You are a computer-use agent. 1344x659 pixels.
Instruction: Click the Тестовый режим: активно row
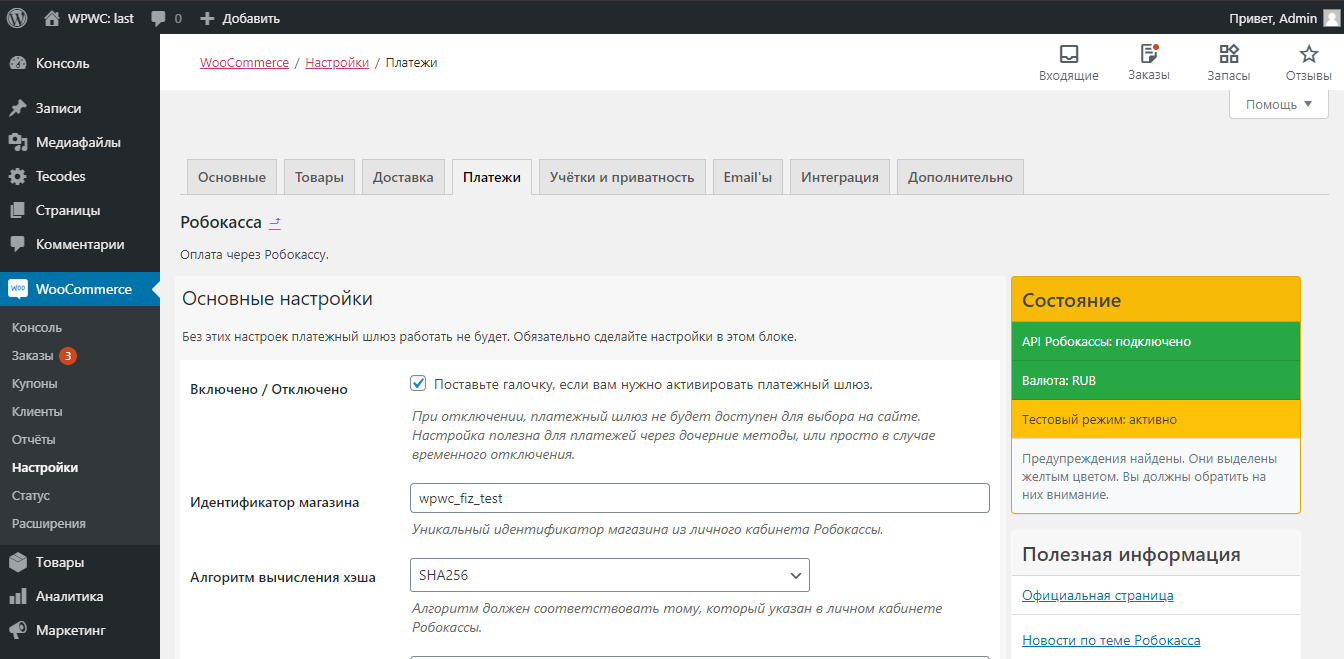(1156, 420)
